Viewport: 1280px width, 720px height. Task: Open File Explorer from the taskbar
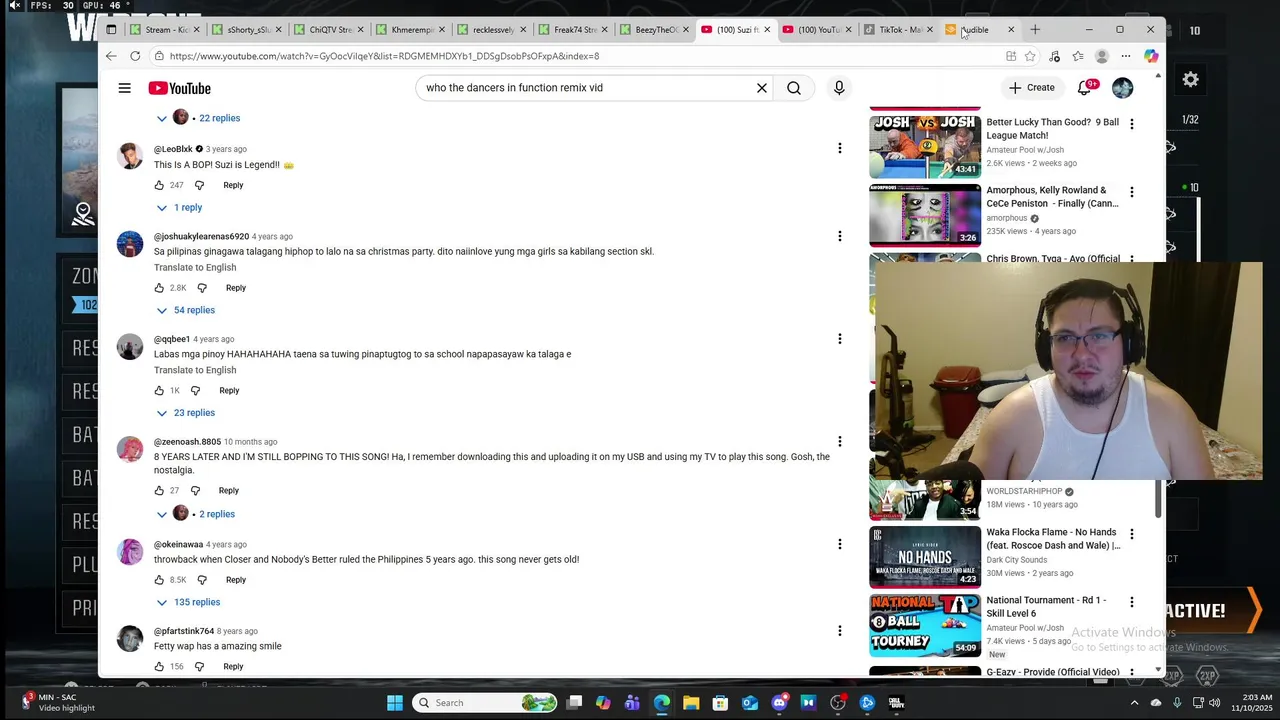(x=691, y=703)
